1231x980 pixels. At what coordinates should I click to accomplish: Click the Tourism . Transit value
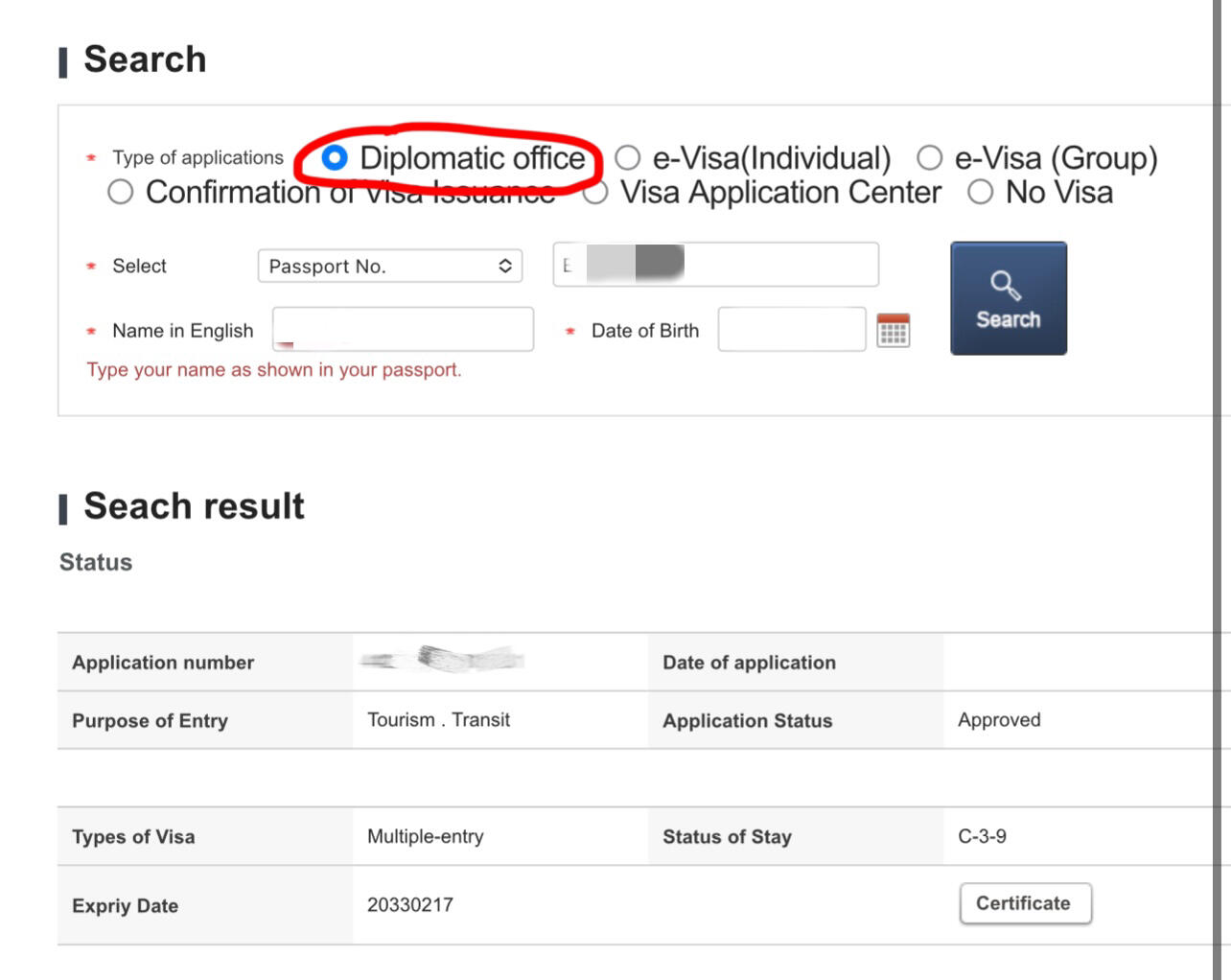[x=438, y=720]
